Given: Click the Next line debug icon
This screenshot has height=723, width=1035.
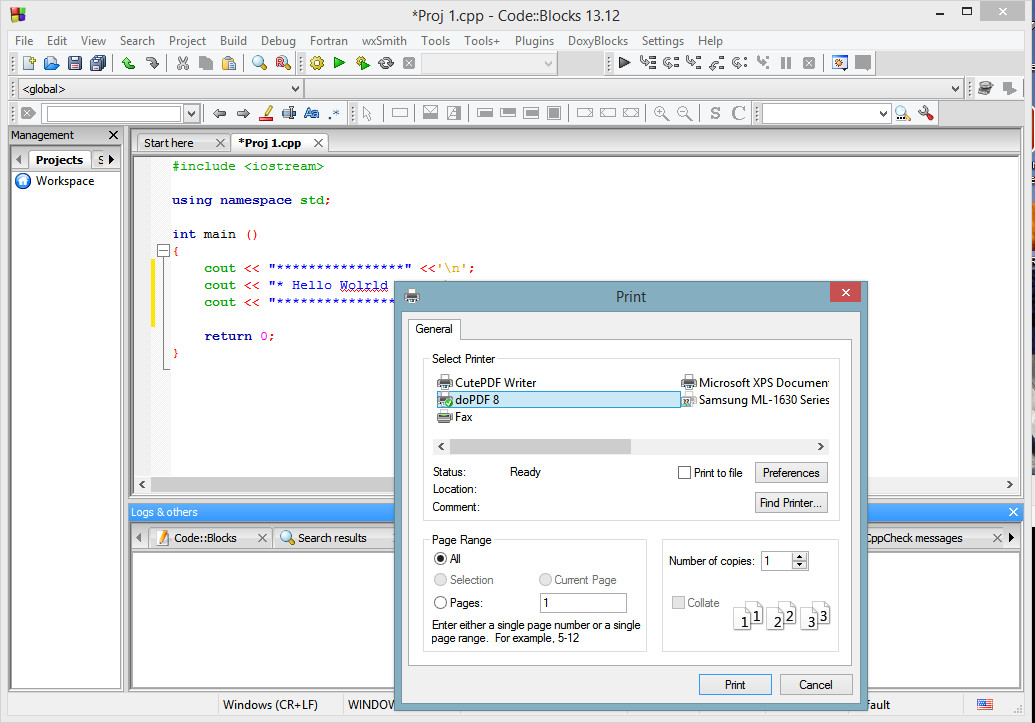Looking at the screenshot, I should click(671, 63).
